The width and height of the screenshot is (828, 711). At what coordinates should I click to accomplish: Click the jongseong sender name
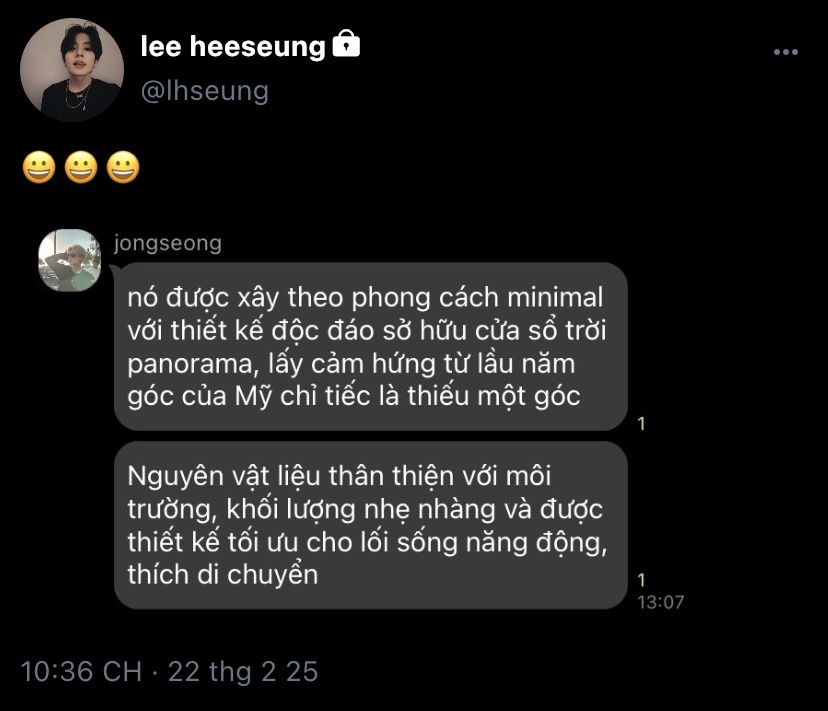click(168, 243)
